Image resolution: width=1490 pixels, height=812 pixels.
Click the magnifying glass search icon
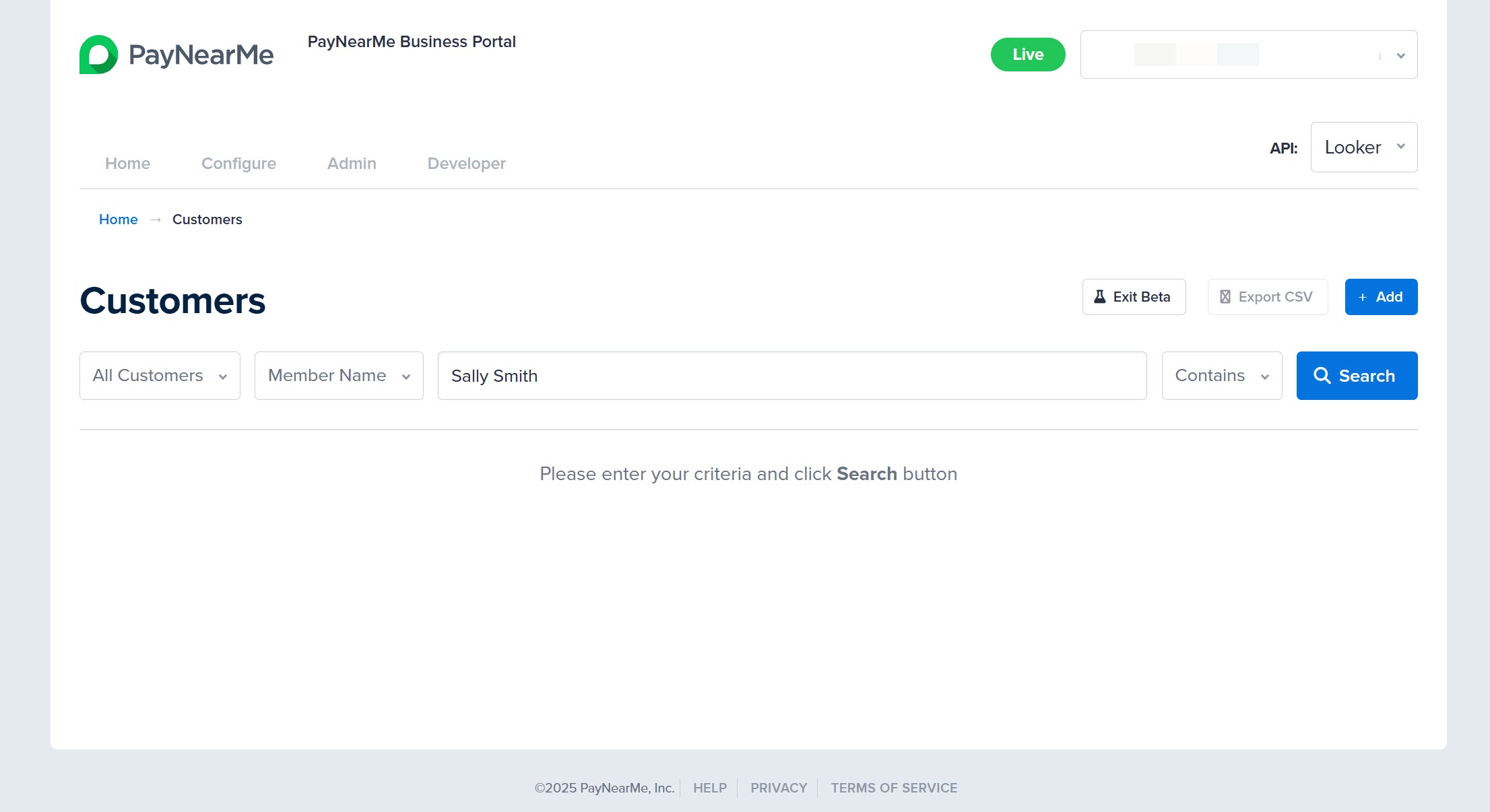tap(1322, 376)
